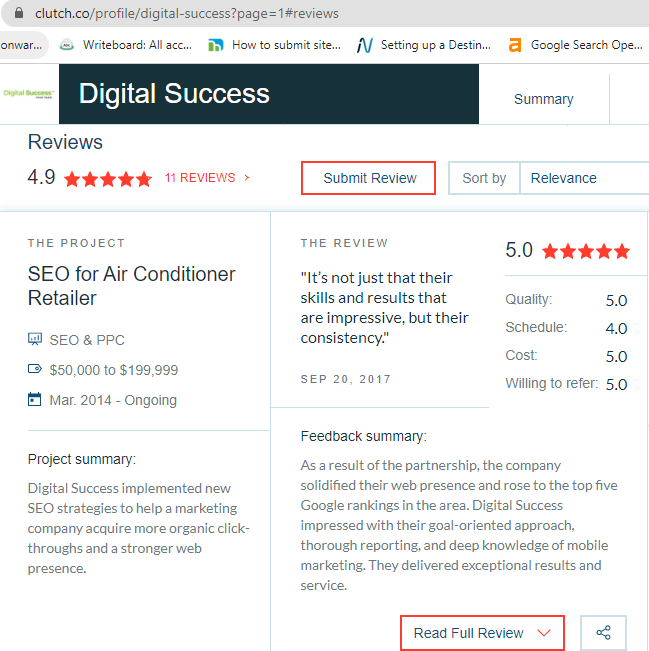This screenshot has width=649, height=651.
Task: Click the arrow next to 11 Reviews
Action: tap(247, 178)
